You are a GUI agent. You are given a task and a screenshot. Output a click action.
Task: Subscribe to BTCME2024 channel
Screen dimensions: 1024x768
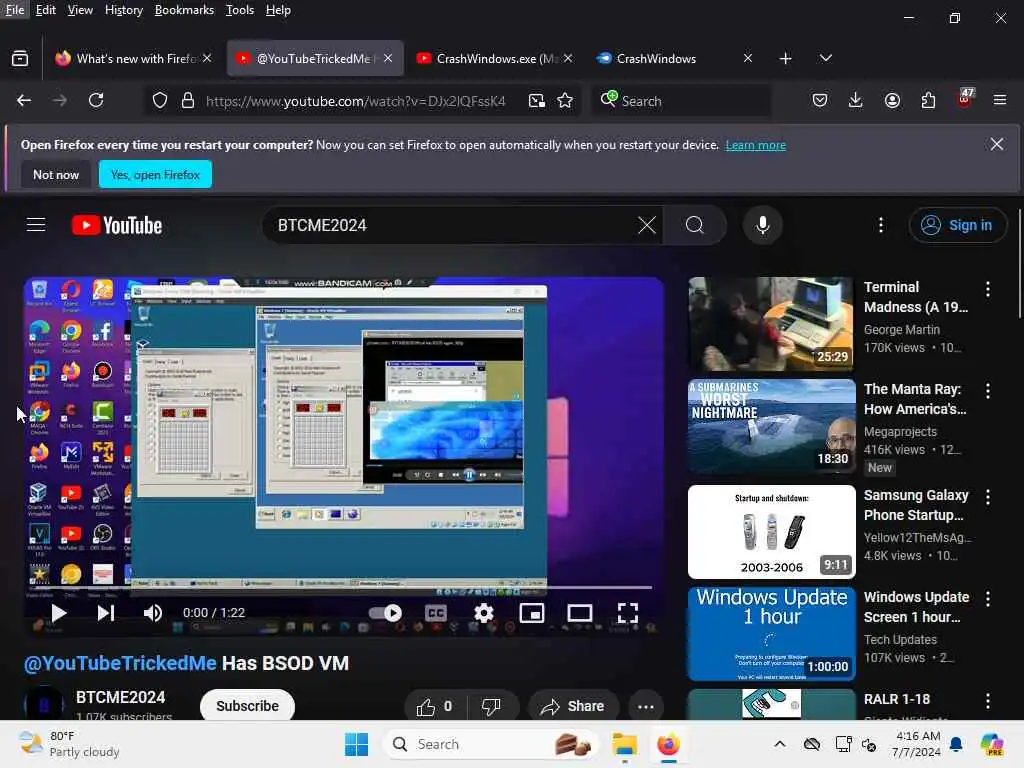point(248,706)
